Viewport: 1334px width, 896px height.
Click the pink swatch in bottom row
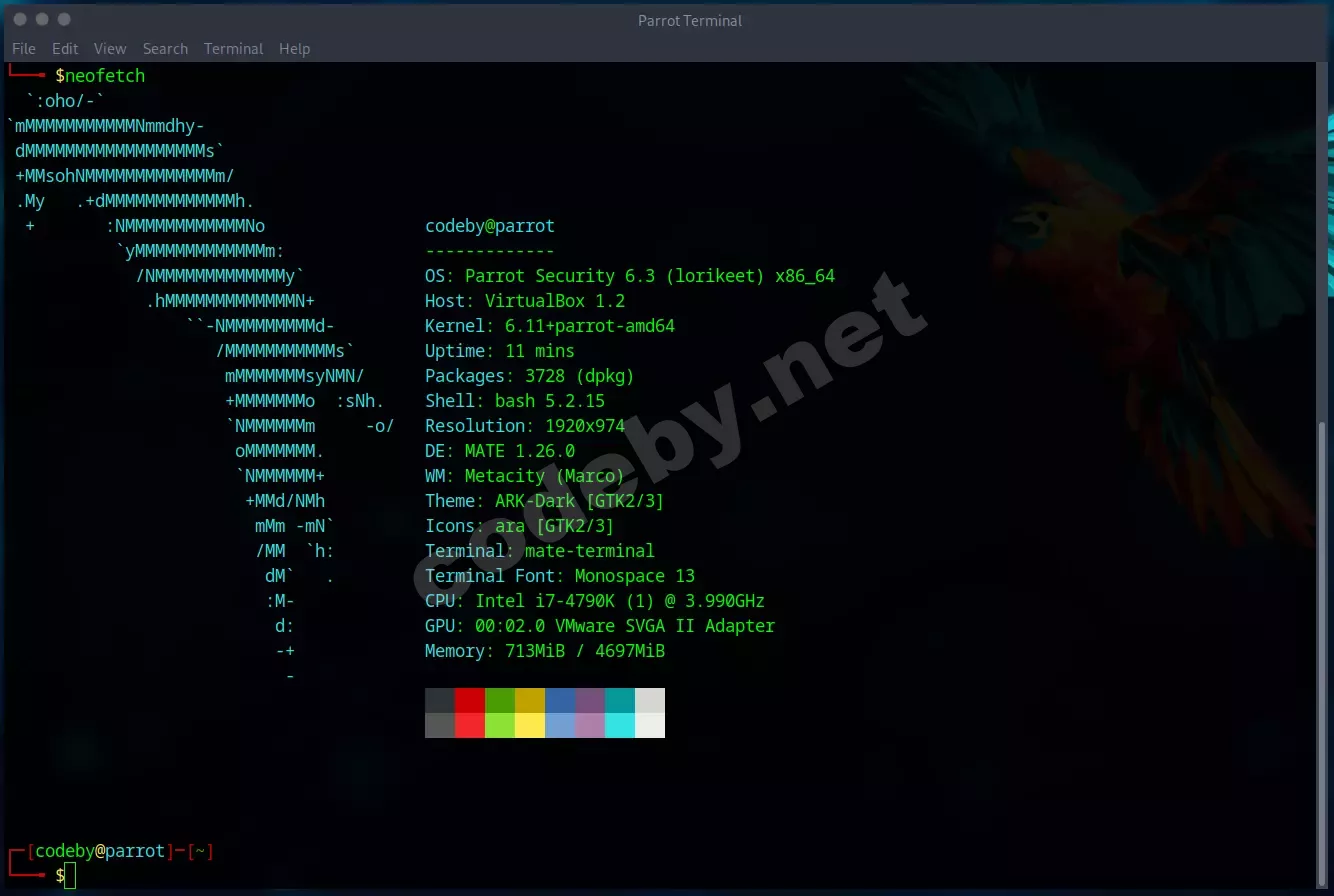point(590,725)
